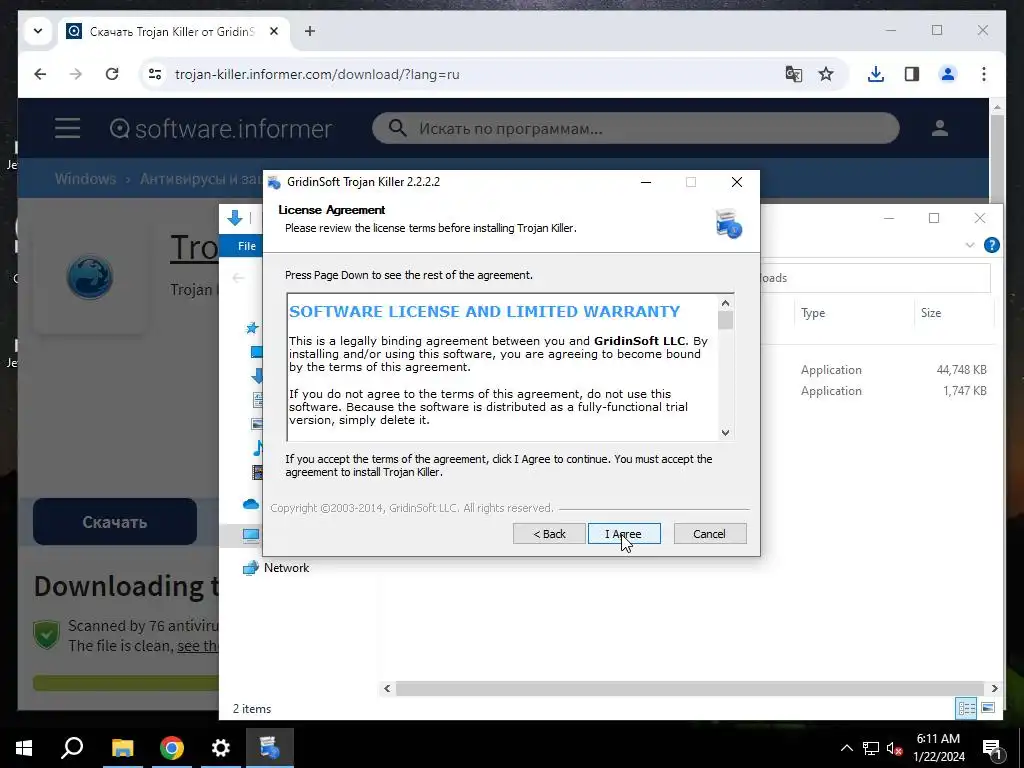Click the Скачать download button

(115, 522)
